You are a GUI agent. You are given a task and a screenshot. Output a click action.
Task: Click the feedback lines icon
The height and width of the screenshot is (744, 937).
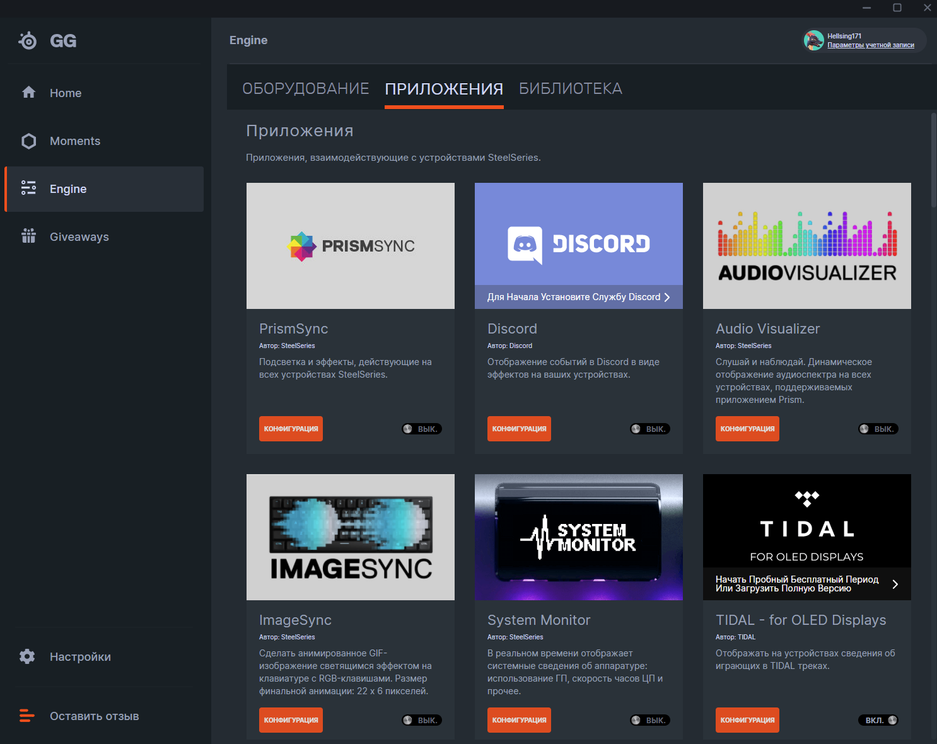click(x=27, y=715)
